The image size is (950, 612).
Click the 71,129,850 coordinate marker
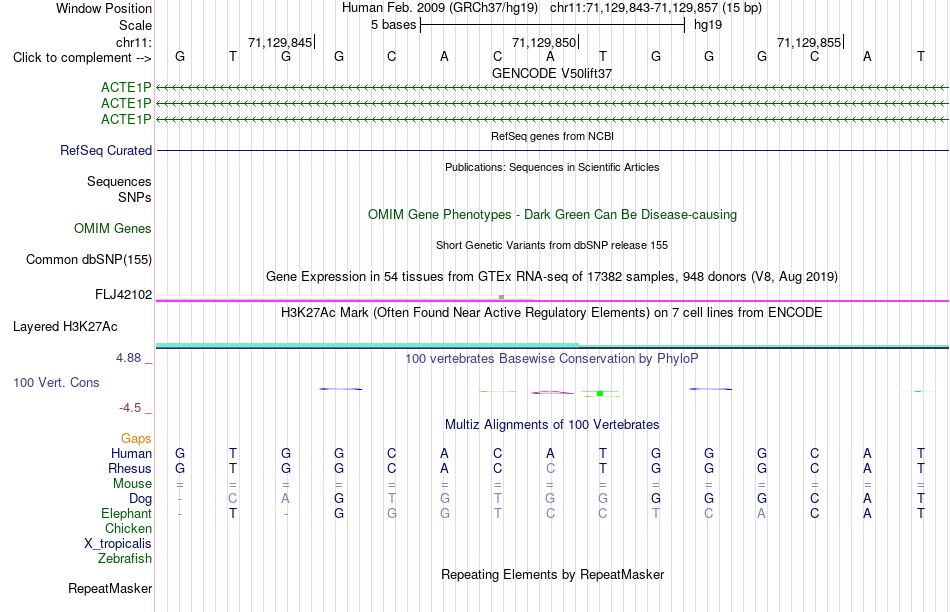[x=544, y=42]
